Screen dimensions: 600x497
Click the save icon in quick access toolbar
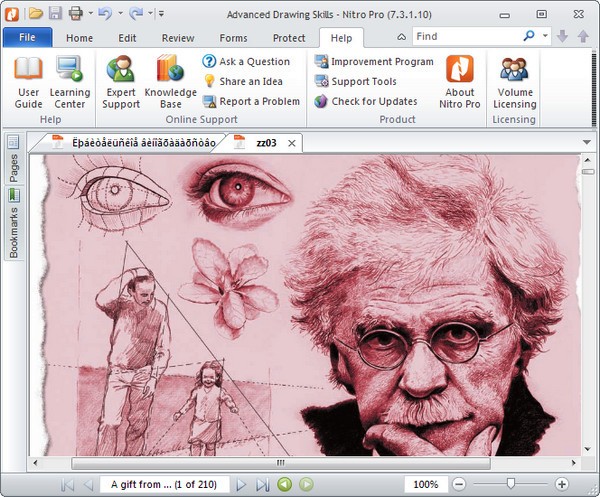[x=54, y=14]
